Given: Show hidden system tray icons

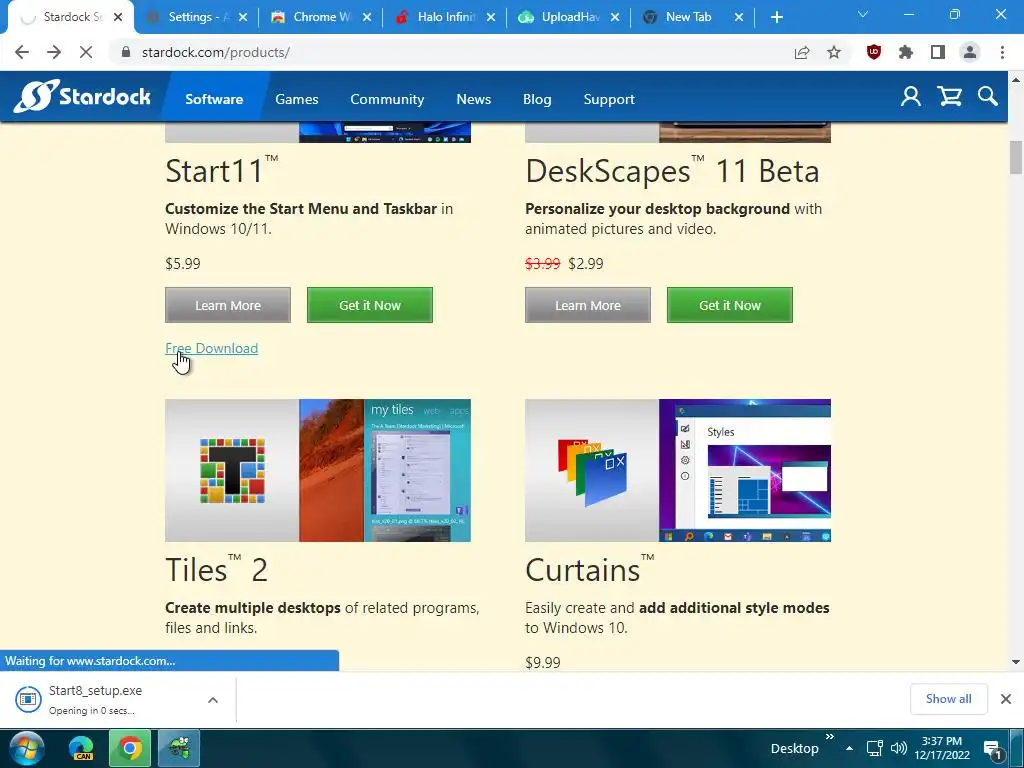Looking at the screenshot, I should point(850,748).
